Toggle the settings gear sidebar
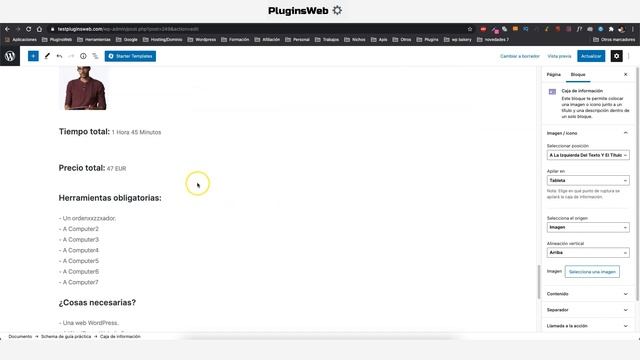 click(x=616, y=56)
